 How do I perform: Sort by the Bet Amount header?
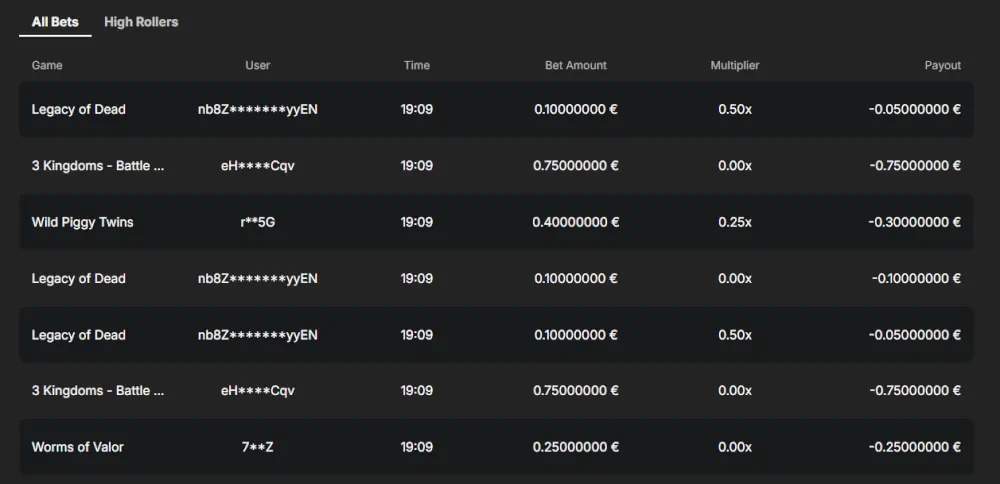(575, 65)
